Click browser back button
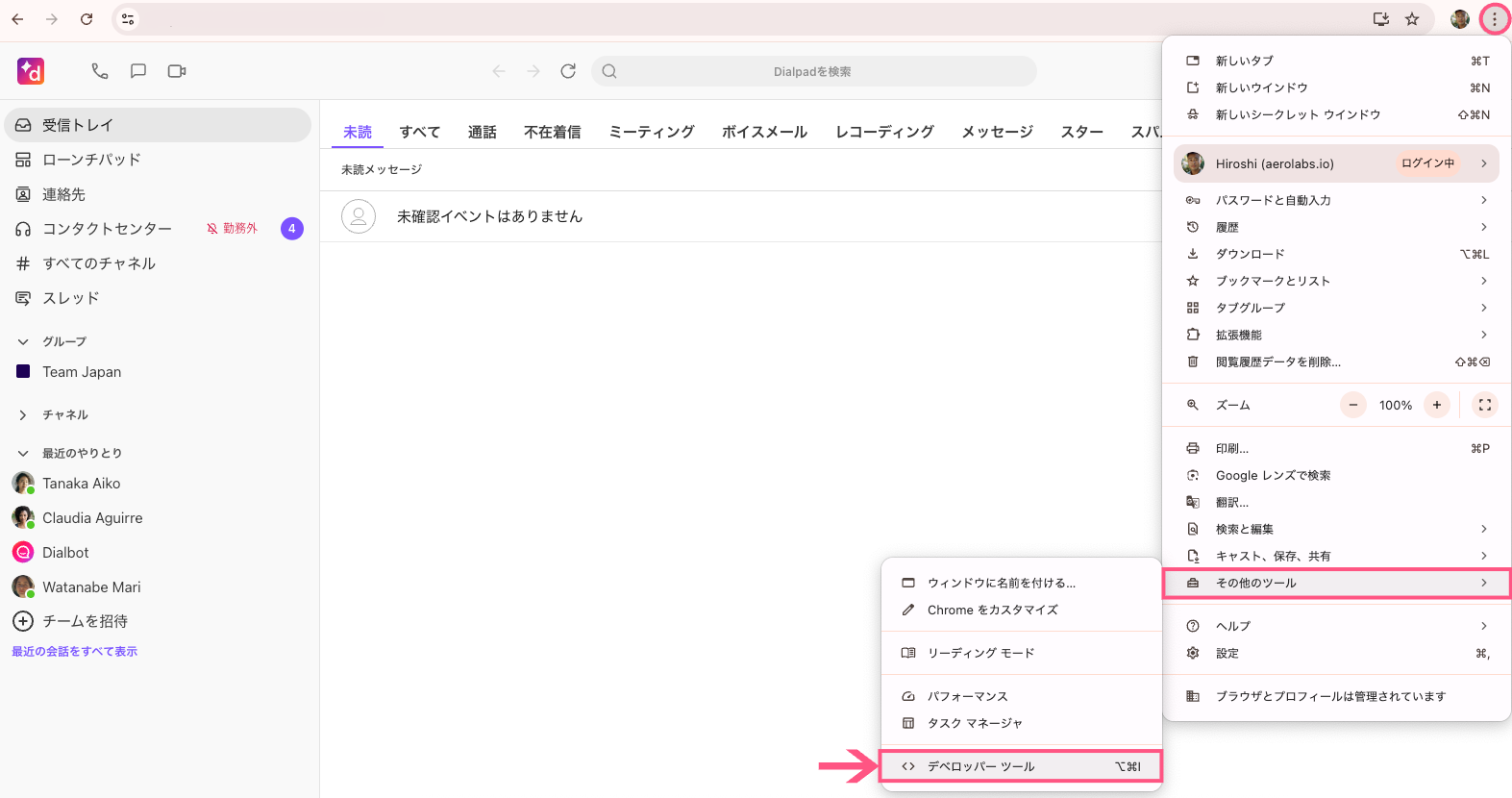 17,19
